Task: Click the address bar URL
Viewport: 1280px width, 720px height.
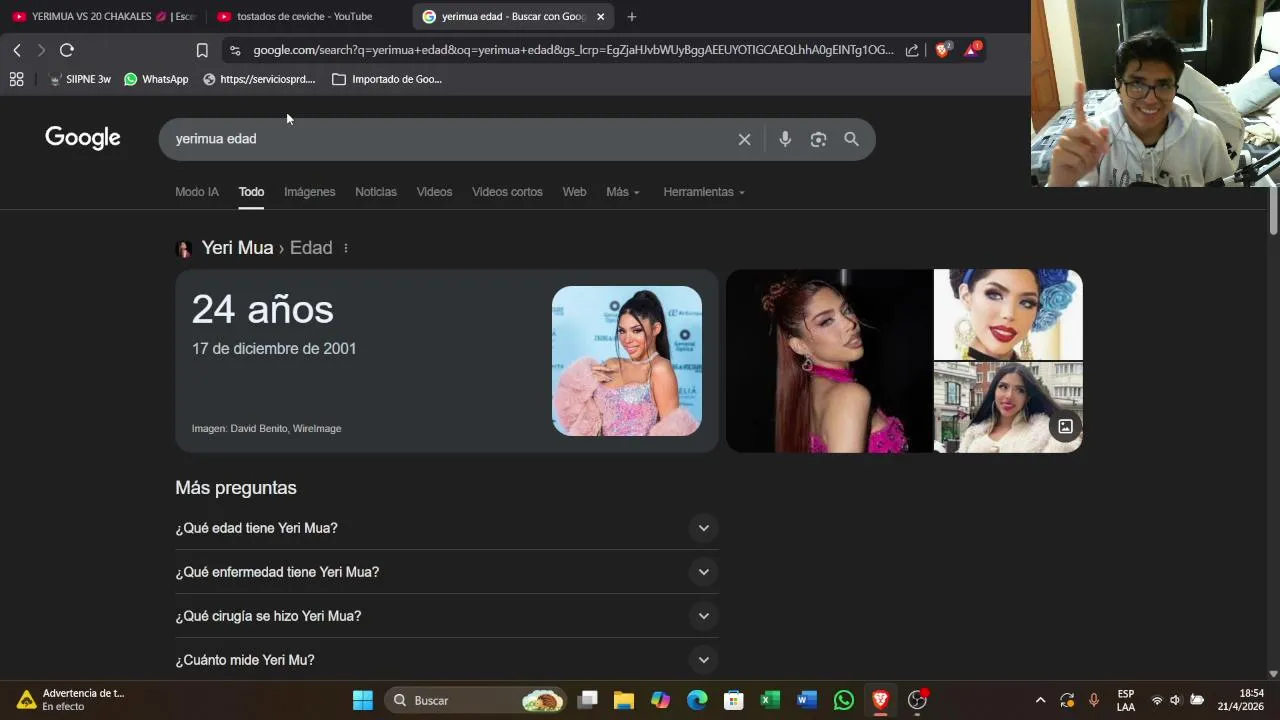Action: point(573,50)
